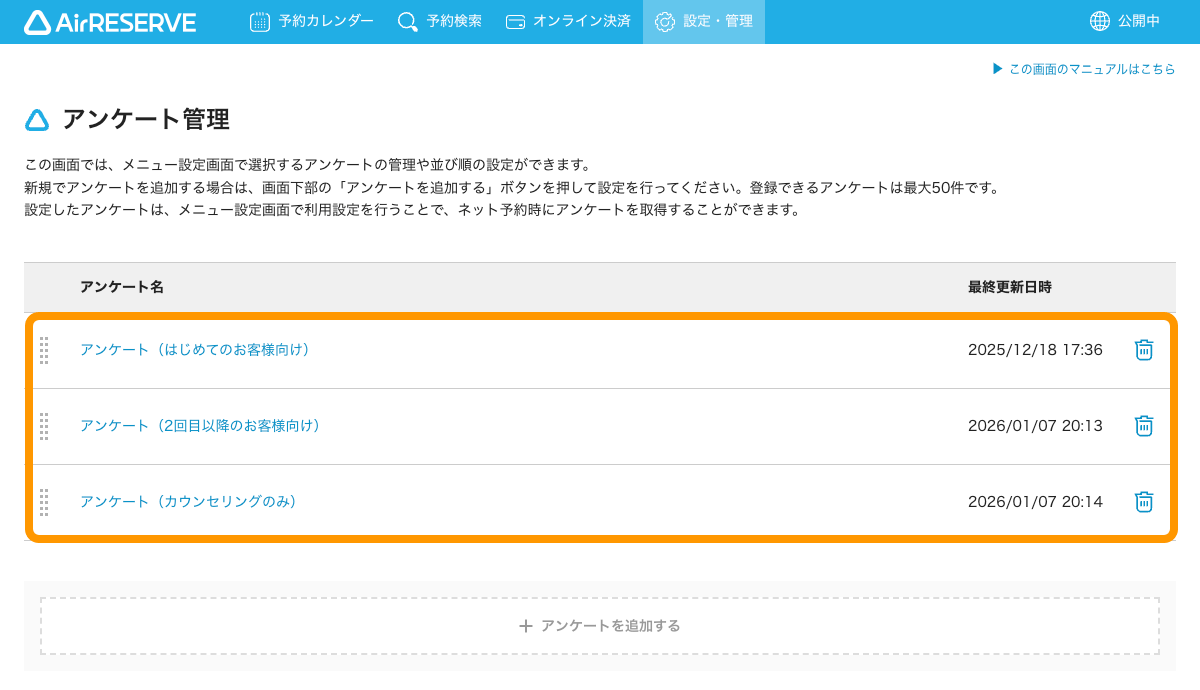Remove the カウンセリングのみ survey with trash icon
The width and height of the screenshot is (1200, 690).
(1144, 502)
